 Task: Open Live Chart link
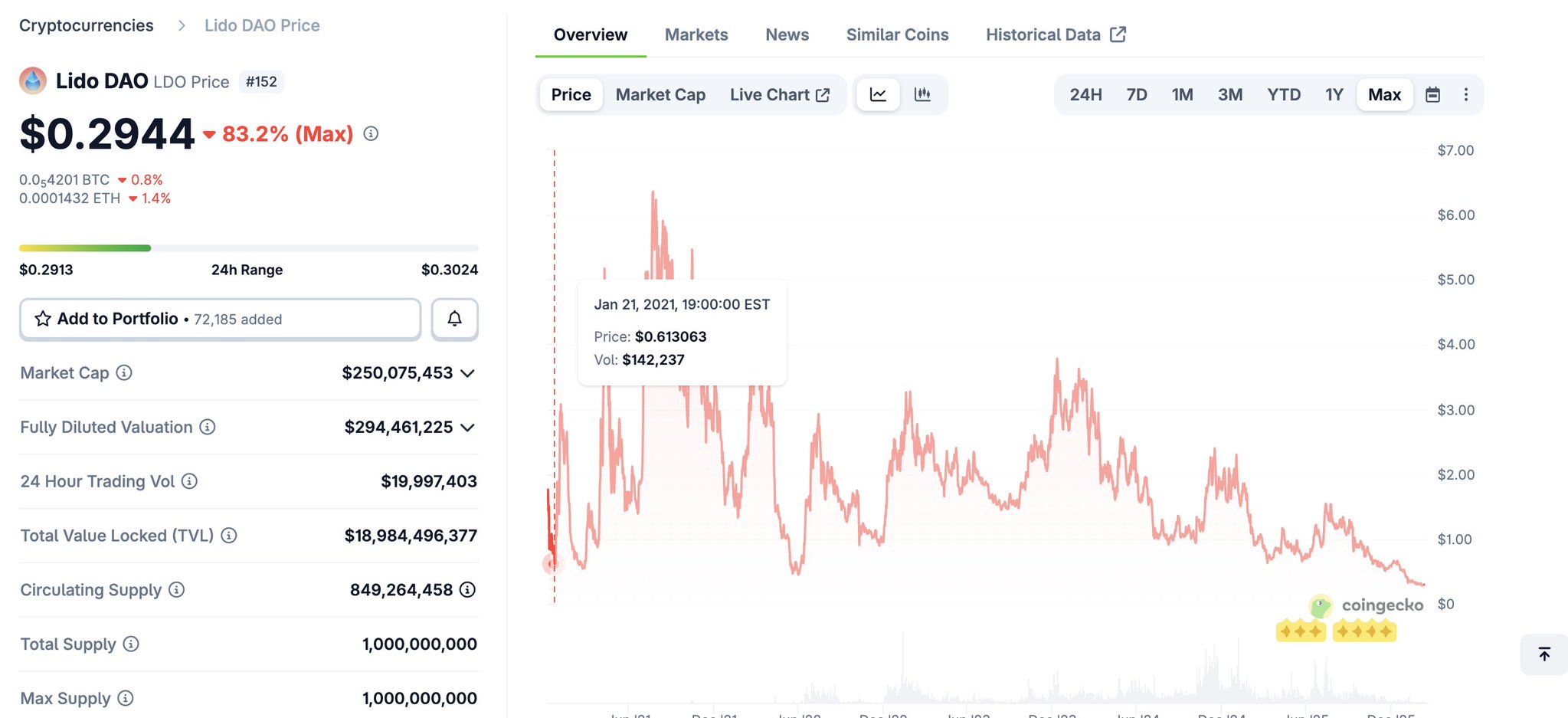pyautogui.click(x=780, y=95)
